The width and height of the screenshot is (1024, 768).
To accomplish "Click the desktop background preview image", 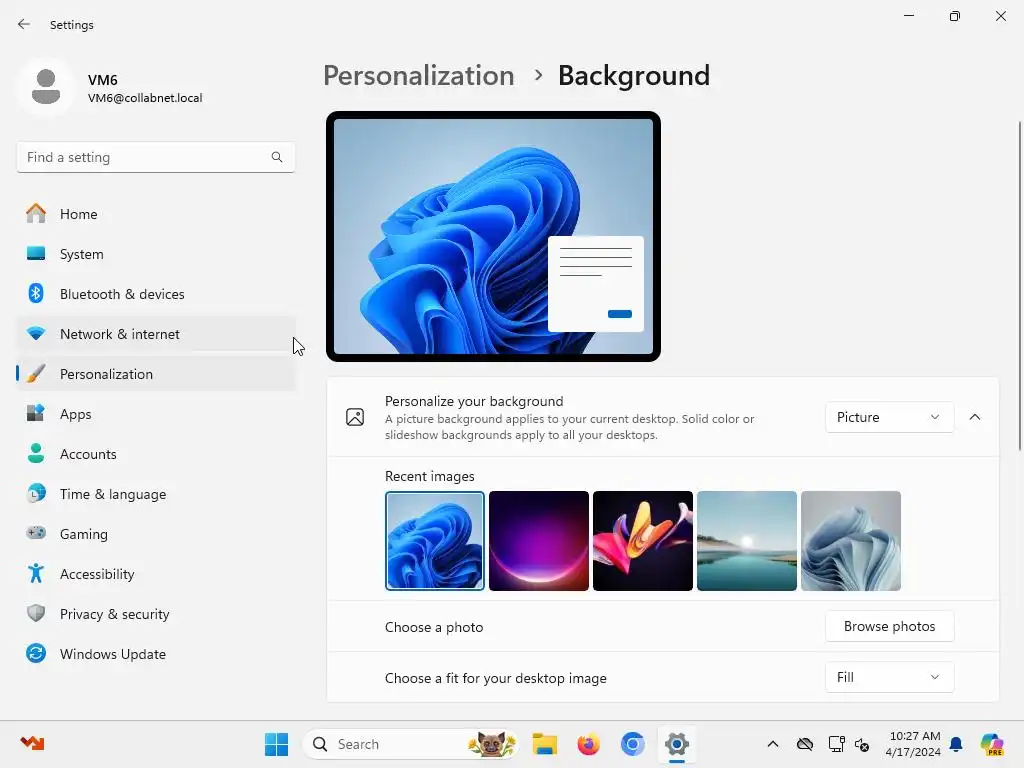I will tap(493, 236).
